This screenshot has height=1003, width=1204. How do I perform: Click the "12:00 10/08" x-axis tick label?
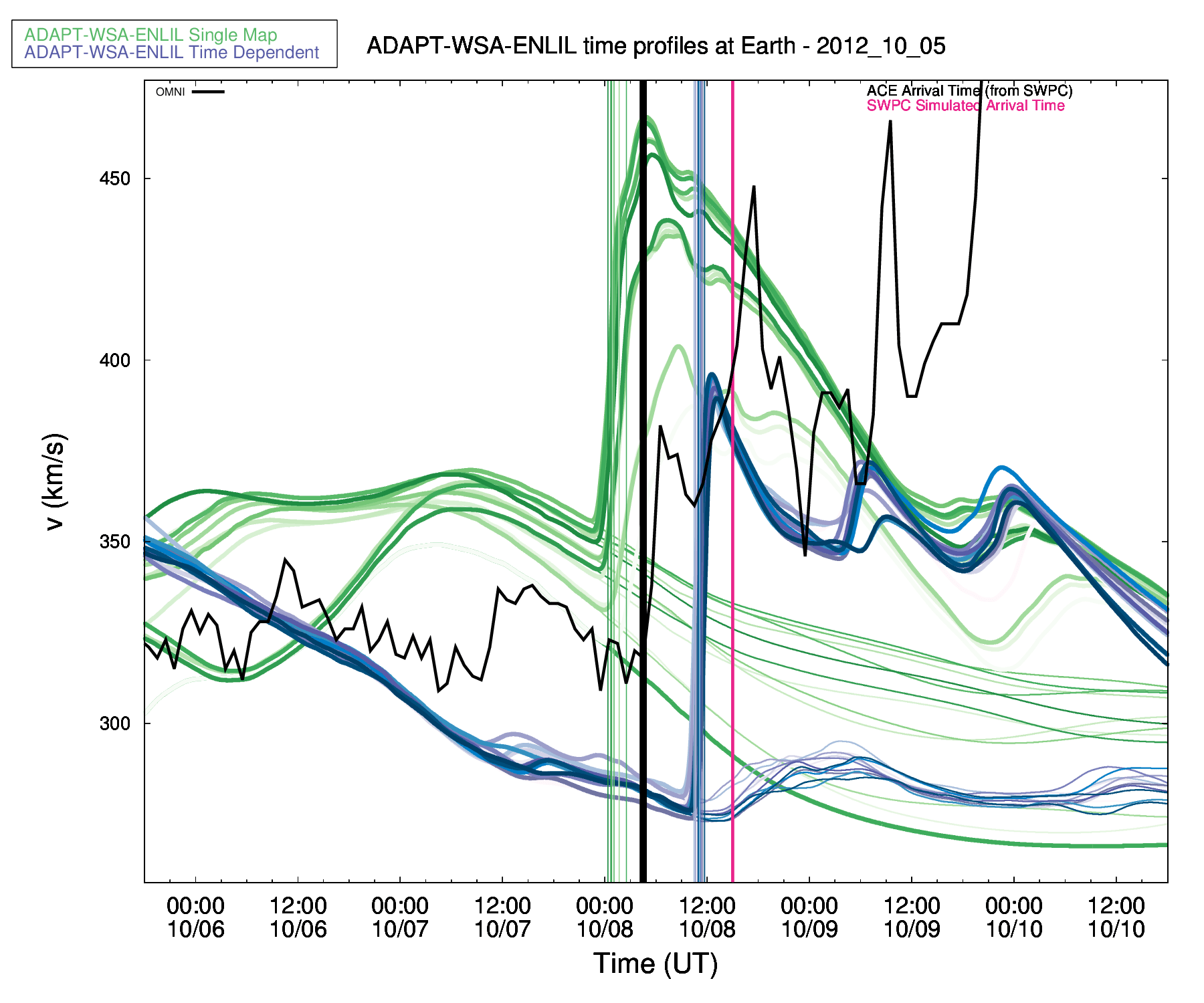coord(707,917)
